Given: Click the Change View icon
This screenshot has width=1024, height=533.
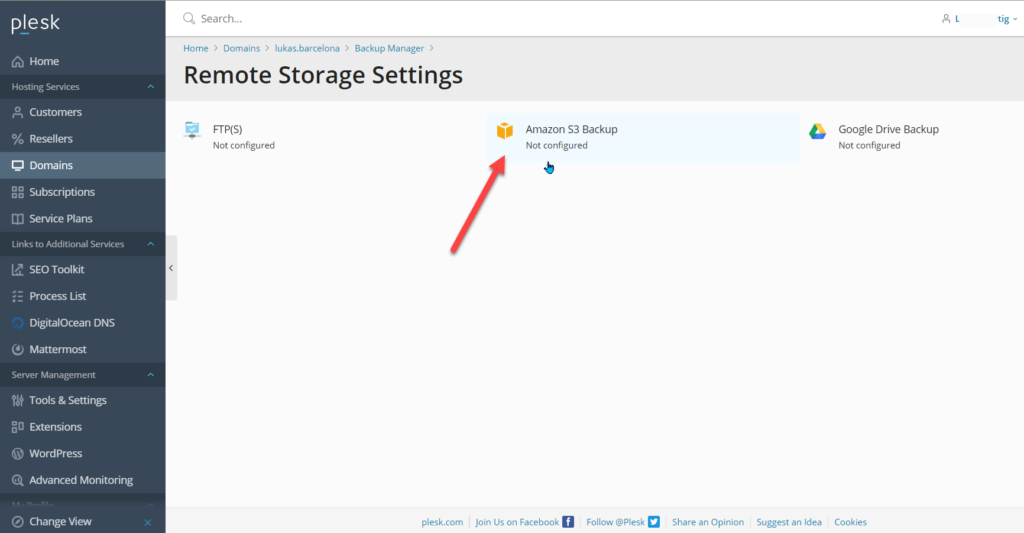Looking at the screenshot, I should (18, 522).
